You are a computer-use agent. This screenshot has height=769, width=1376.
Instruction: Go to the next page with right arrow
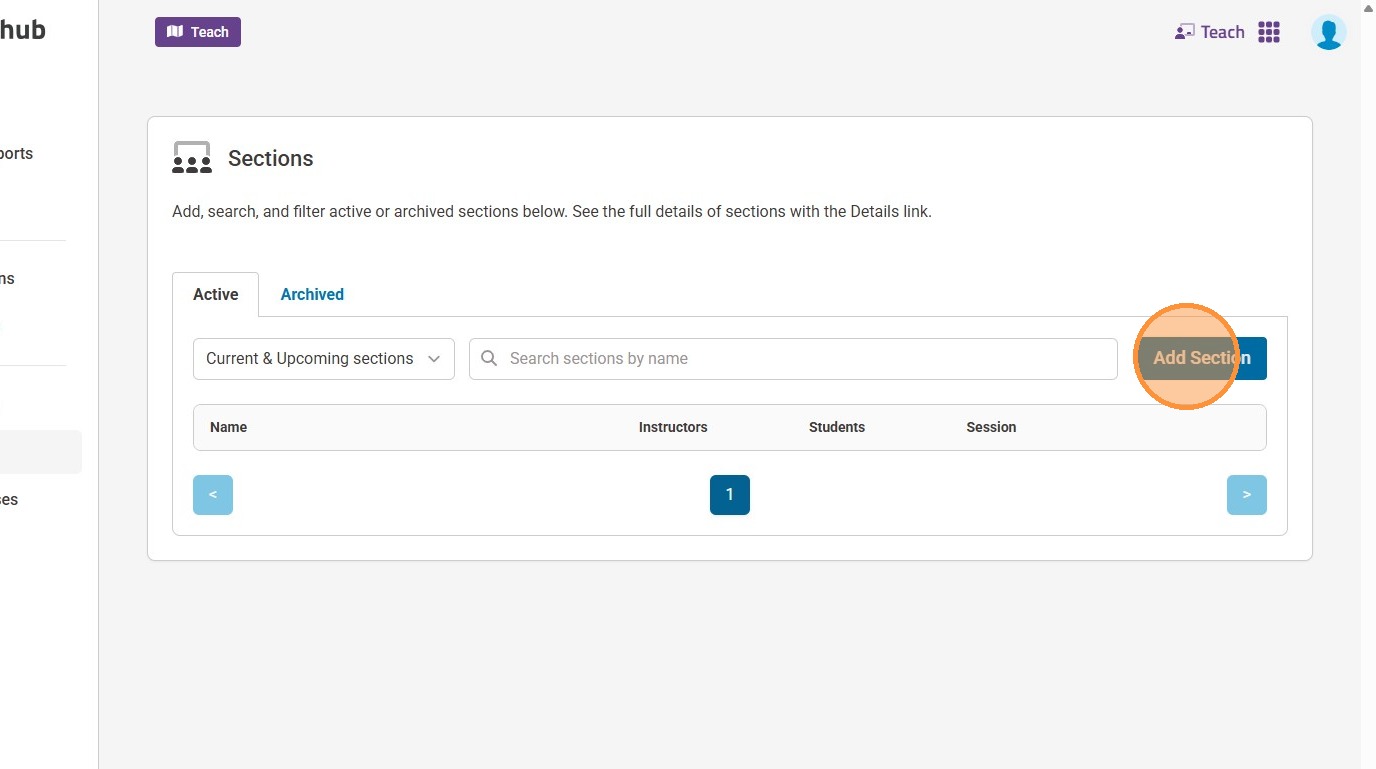[1246, 495]
